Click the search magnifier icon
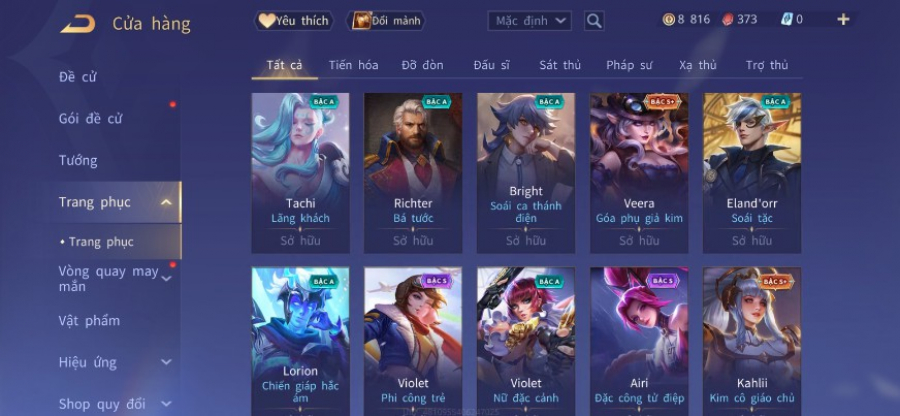 coord(594,21)
